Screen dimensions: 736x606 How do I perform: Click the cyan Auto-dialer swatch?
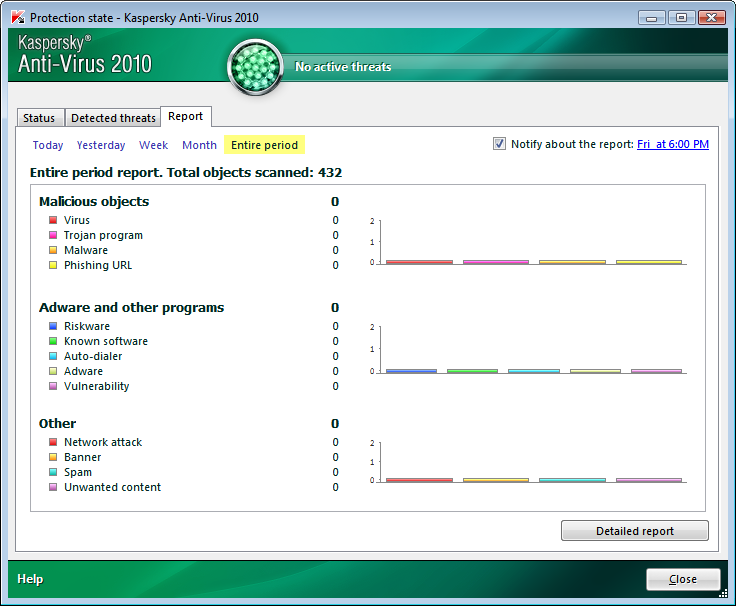click(x=53, y=356)
